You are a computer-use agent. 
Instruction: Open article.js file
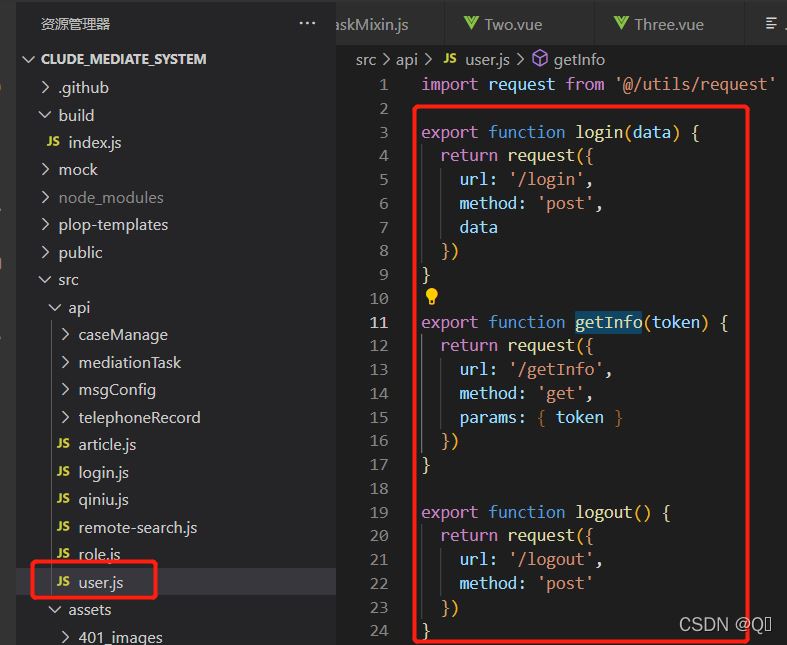click(107, 445)
